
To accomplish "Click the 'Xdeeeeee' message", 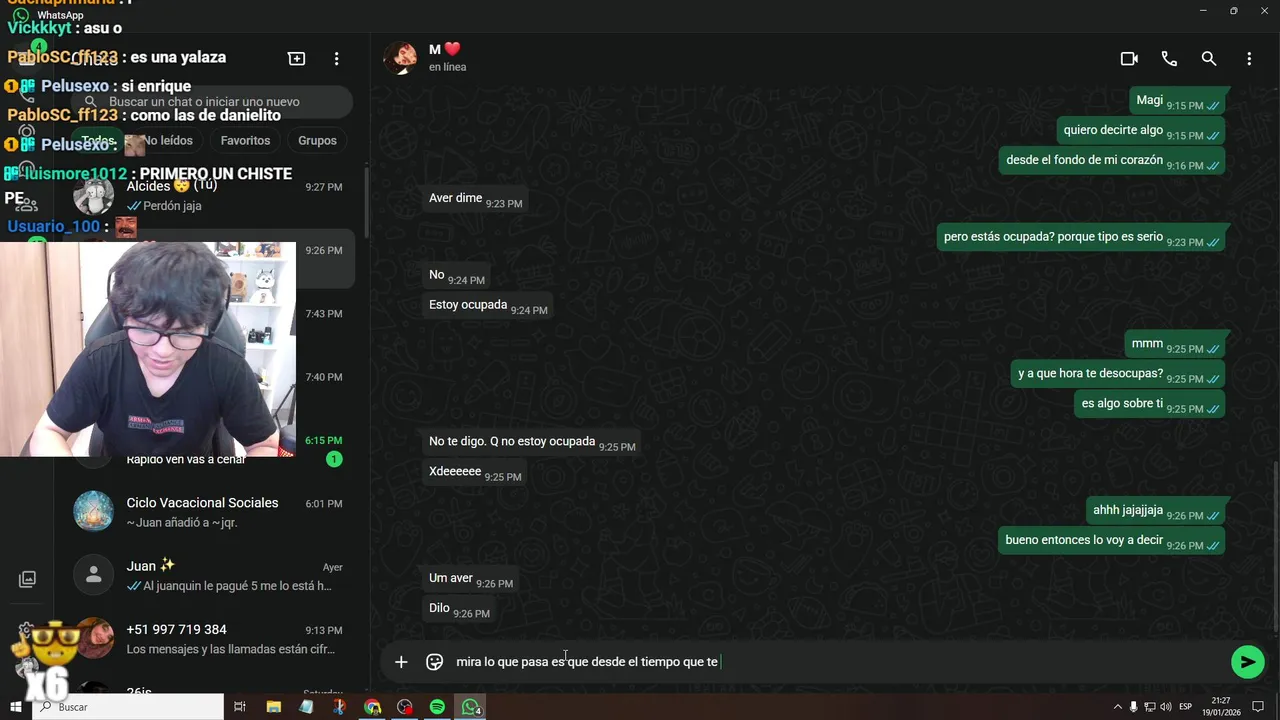I will (x=475, y=472).
